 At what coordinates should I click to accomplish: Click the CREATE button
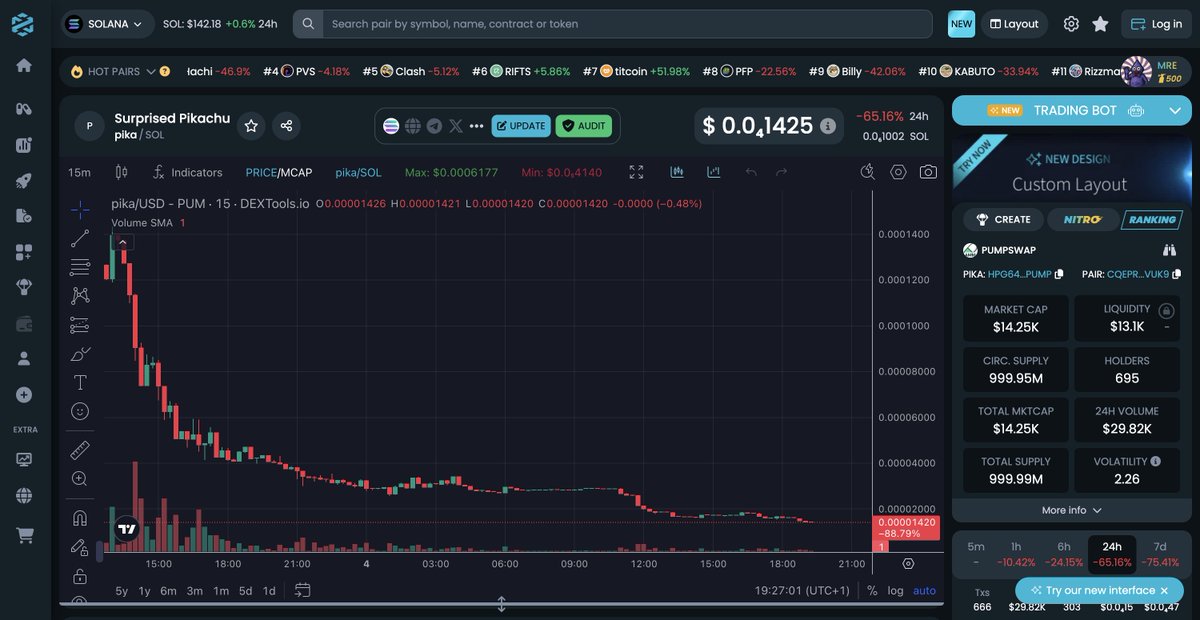coord(1004,219)
